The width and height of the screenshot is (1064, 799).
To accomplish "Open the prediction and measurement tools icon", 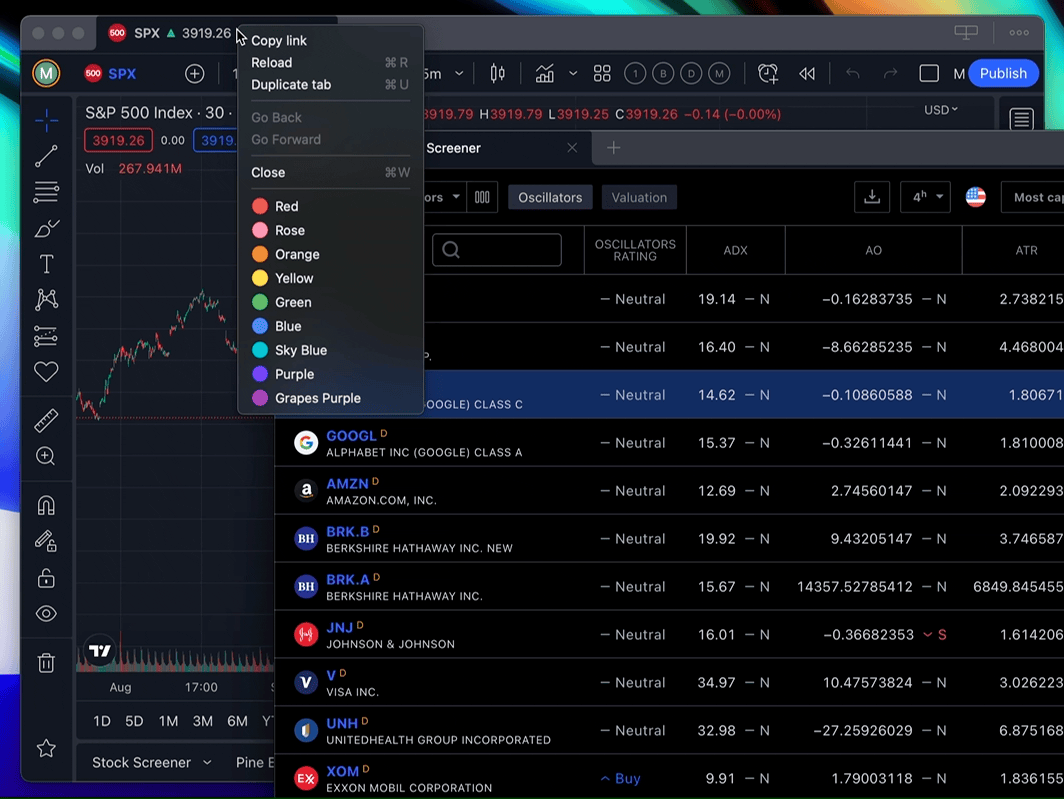I will (46, 336).
